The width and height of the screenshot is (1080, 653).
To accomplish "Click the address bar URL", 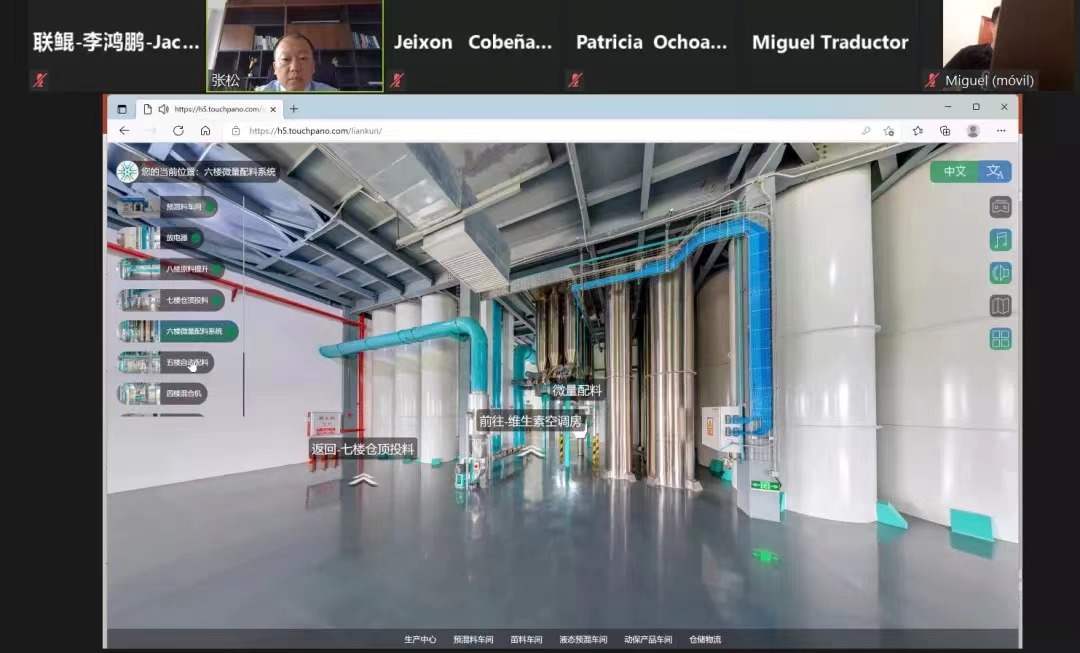I will click(x=315, y=131).
